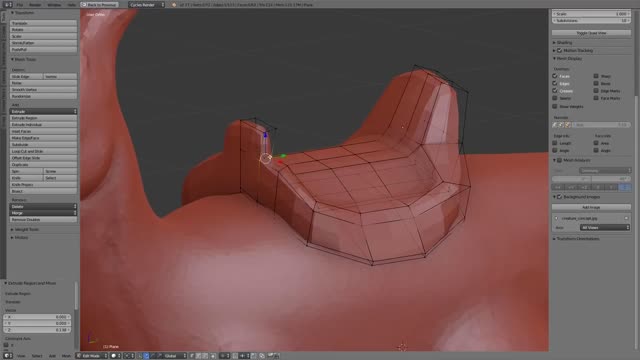This screenshot has width=640, height=360.
Task: Select the rotate manipulator icon
Action: click(153, 356)
